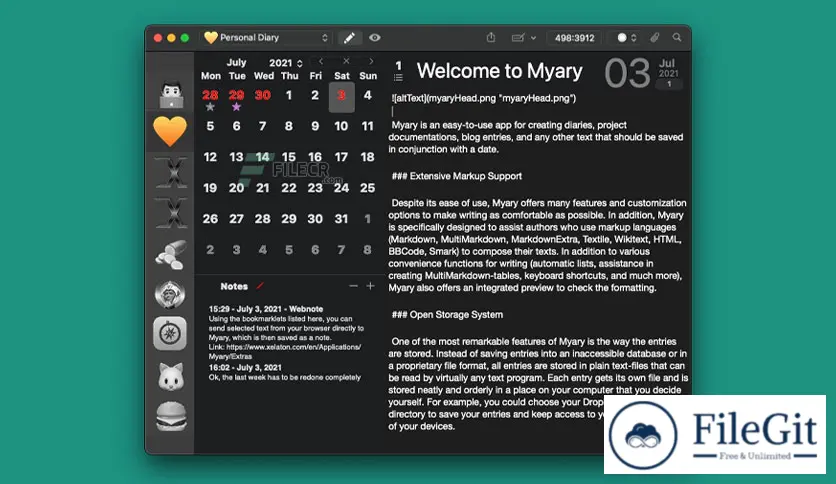Screen dimensions: 836x484
Task: Select grayed August 8 in calendar
Action: [x=367, y=250]
